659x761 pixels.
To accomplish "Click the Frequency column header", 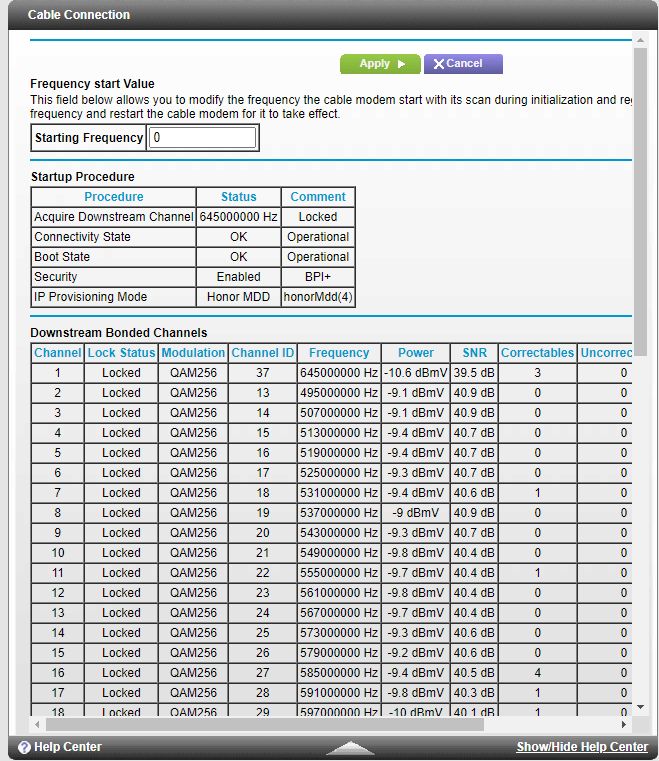I will pyautogui.click(x=339, y=353).
